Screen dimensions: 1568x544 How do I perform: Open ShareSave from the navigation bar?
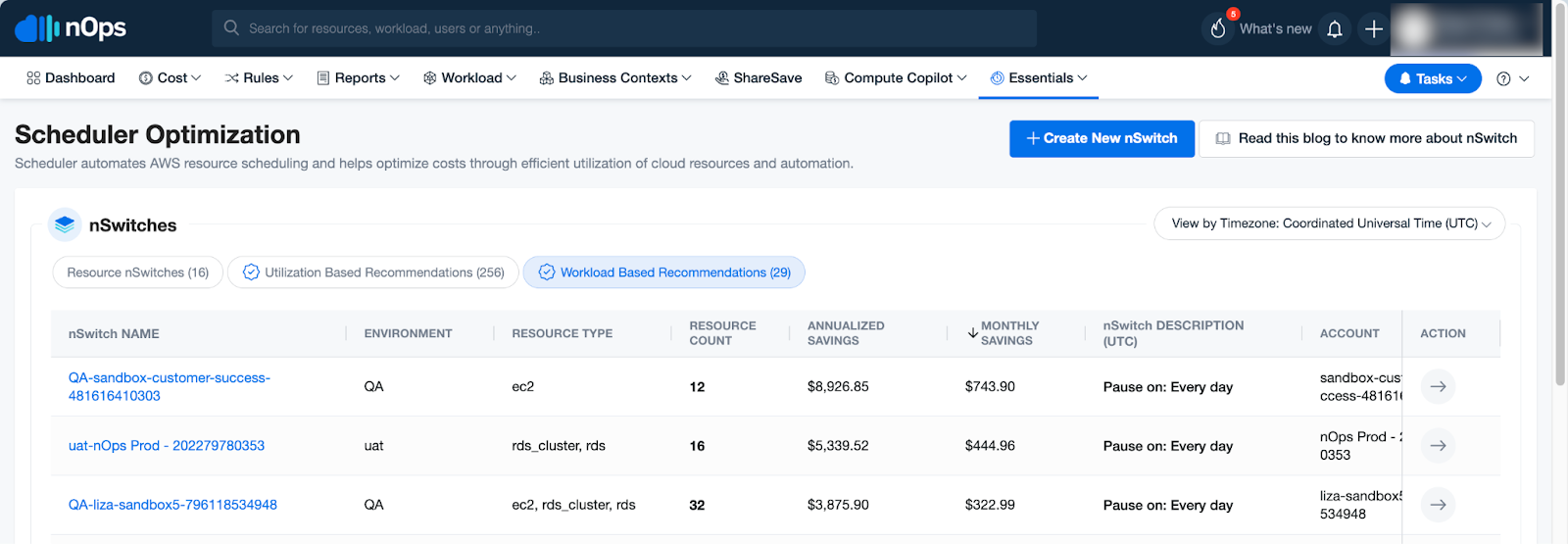759,78
